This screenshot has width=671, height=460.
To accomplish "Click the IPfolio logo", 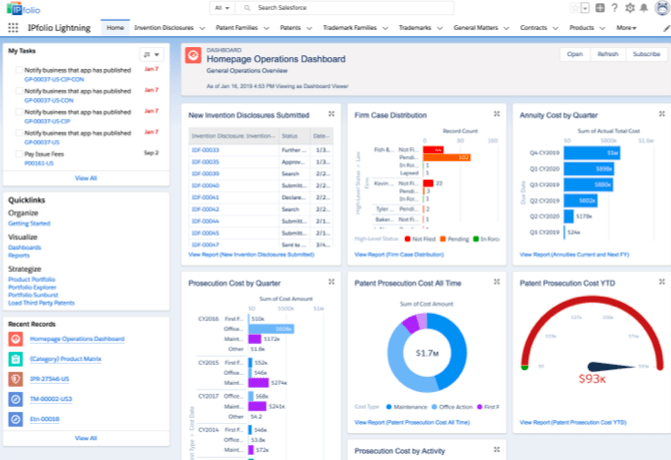I will pos(24,9).
